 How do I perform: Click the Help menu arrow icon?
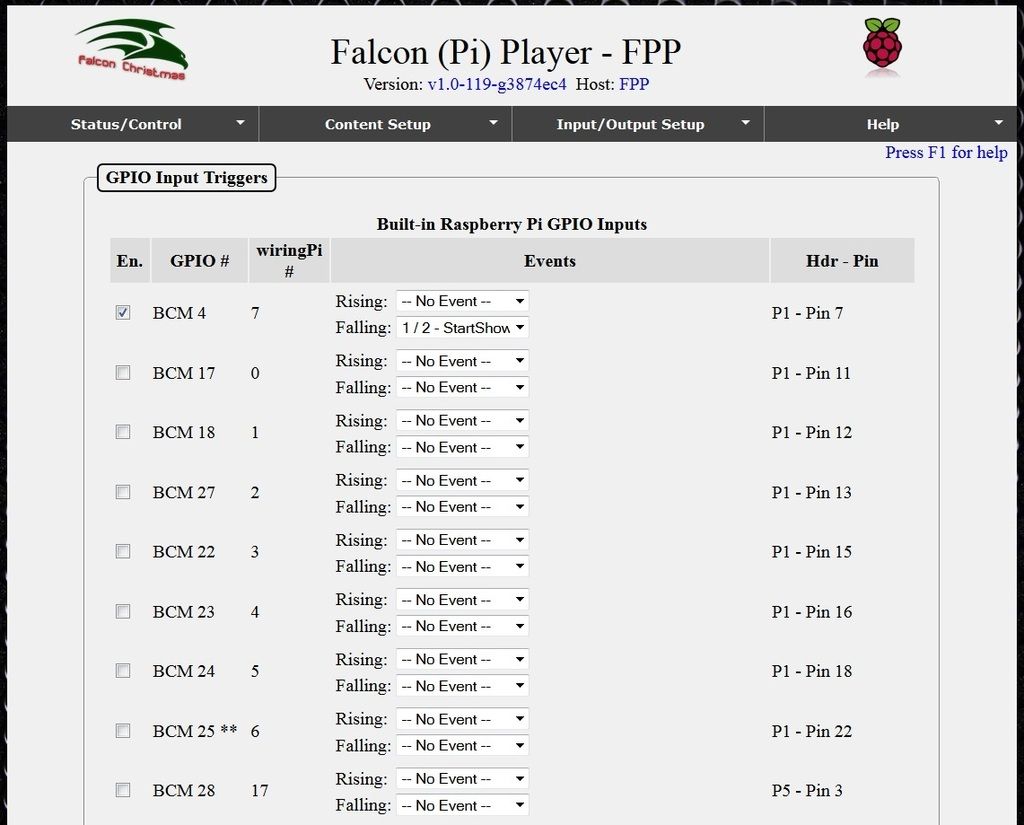tap(998, 122)
